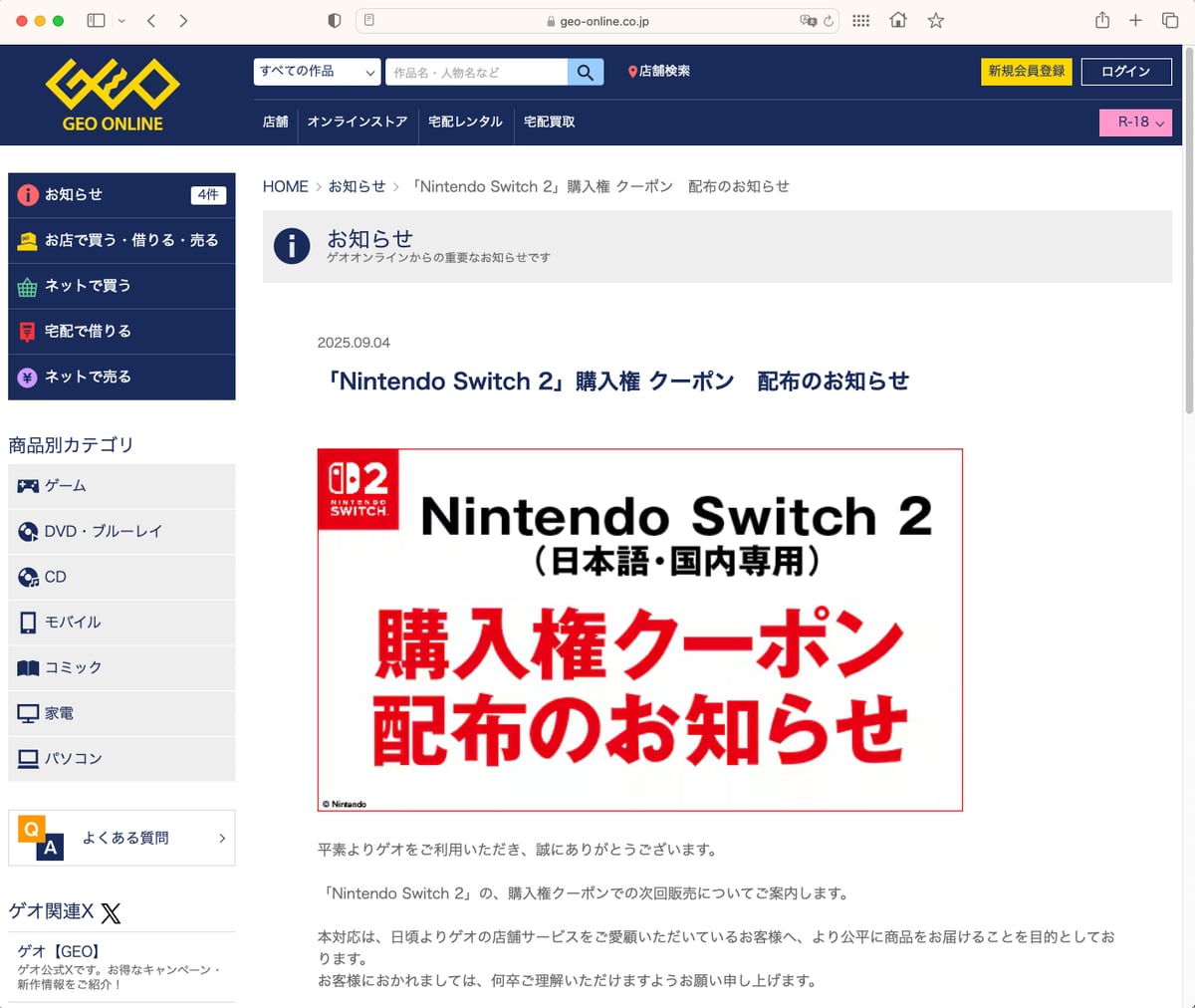Toggle Safari Reader mode icon
This screenshot has width=1195, height=1008.
tap(369, 19)
